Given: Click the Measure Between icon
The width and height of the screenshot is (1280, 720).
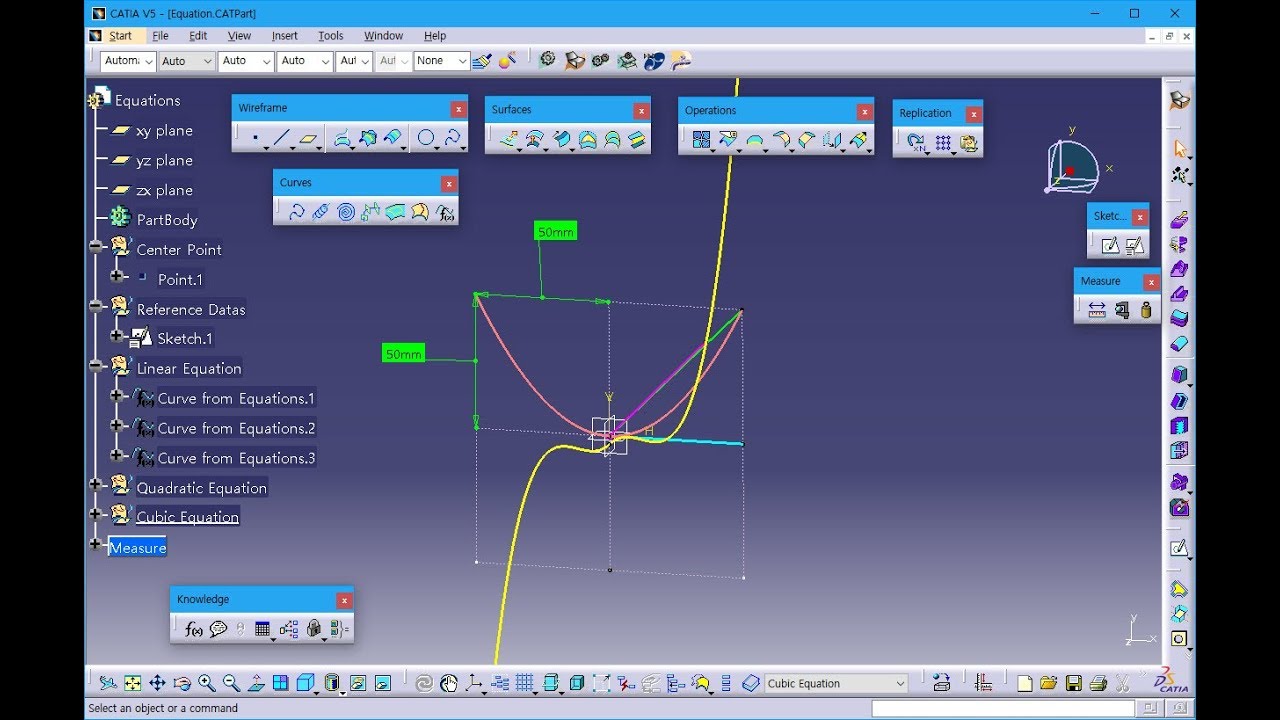Looking at the screenshot, I should click(1097, 310).
